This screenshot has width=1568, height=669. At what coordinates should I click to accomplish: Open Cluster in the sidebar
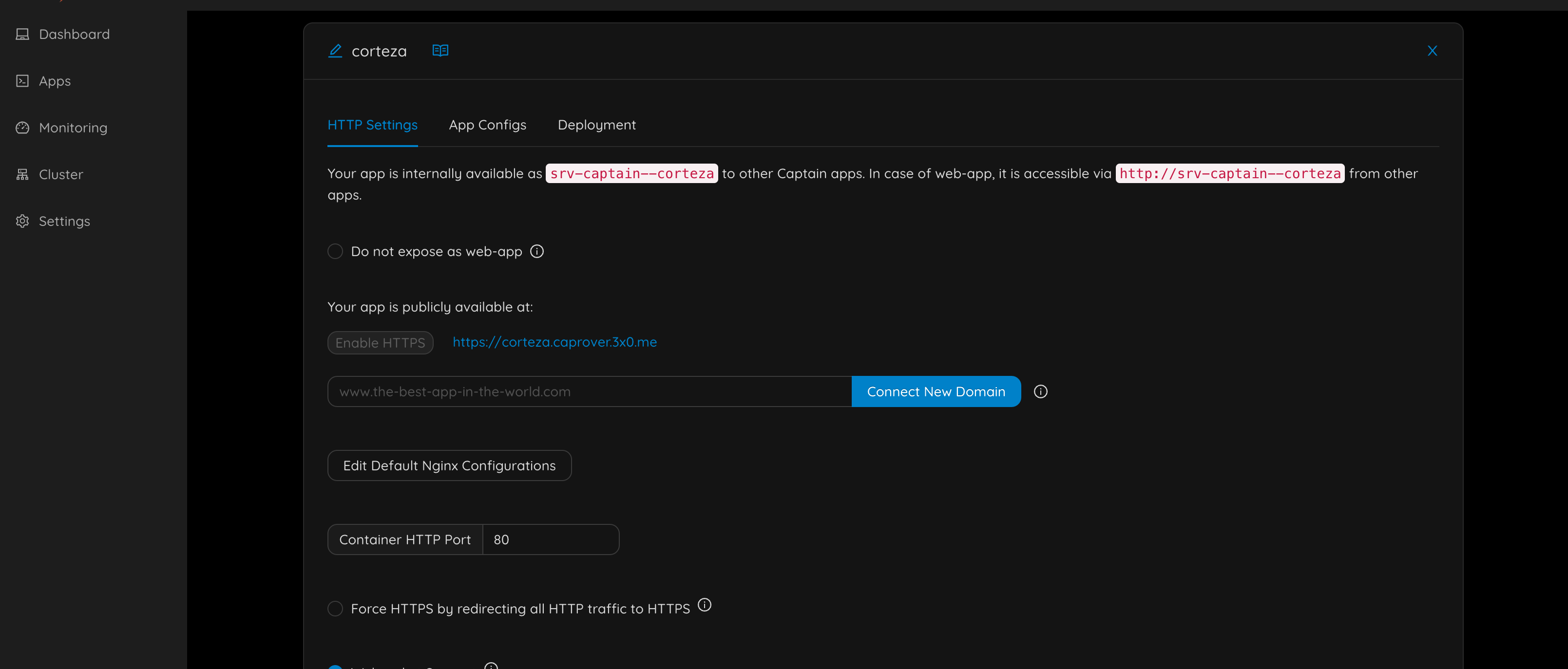[x=61, y=174]
